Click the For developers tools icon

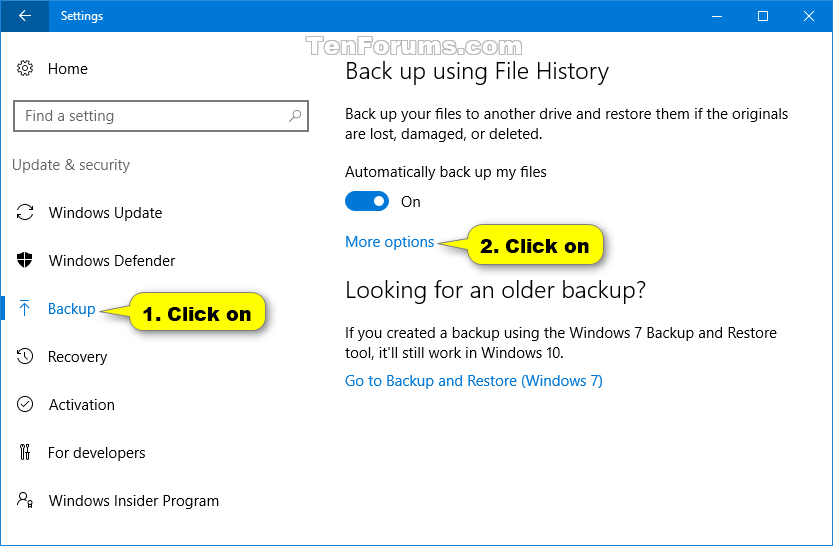(25, 453)
